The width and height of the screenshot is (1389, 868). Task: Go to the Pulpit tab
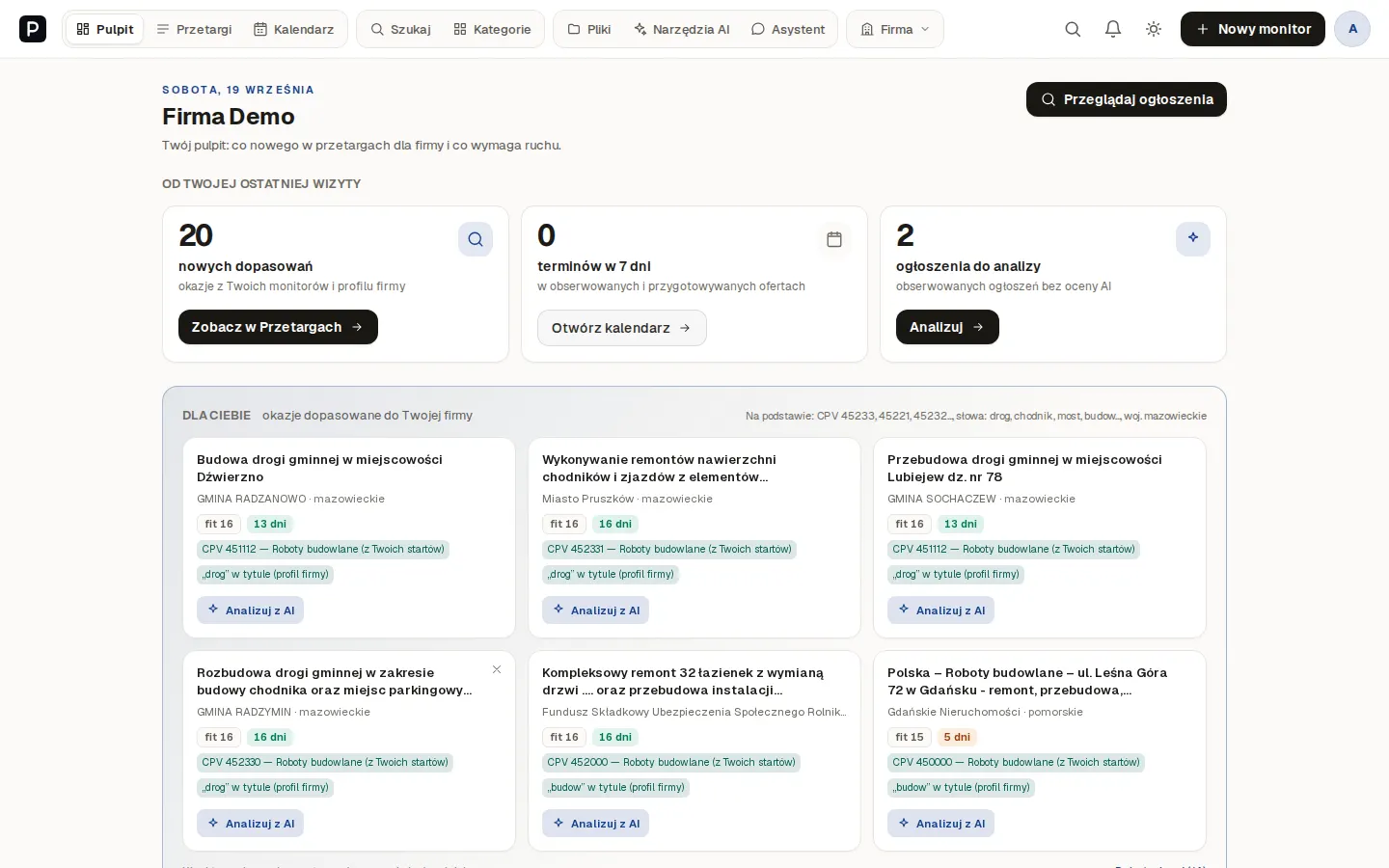tap(105, 29)
